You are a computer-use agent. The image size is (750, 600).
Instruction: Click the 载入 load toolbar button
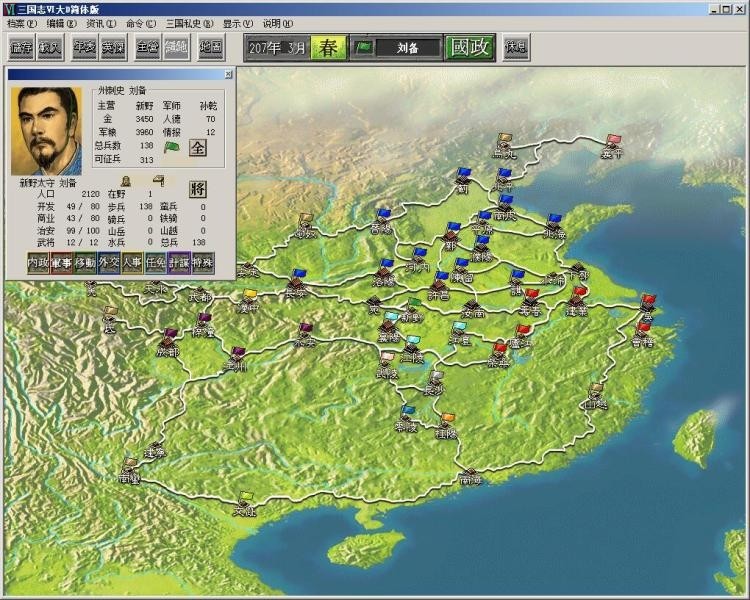click(50, 47)
